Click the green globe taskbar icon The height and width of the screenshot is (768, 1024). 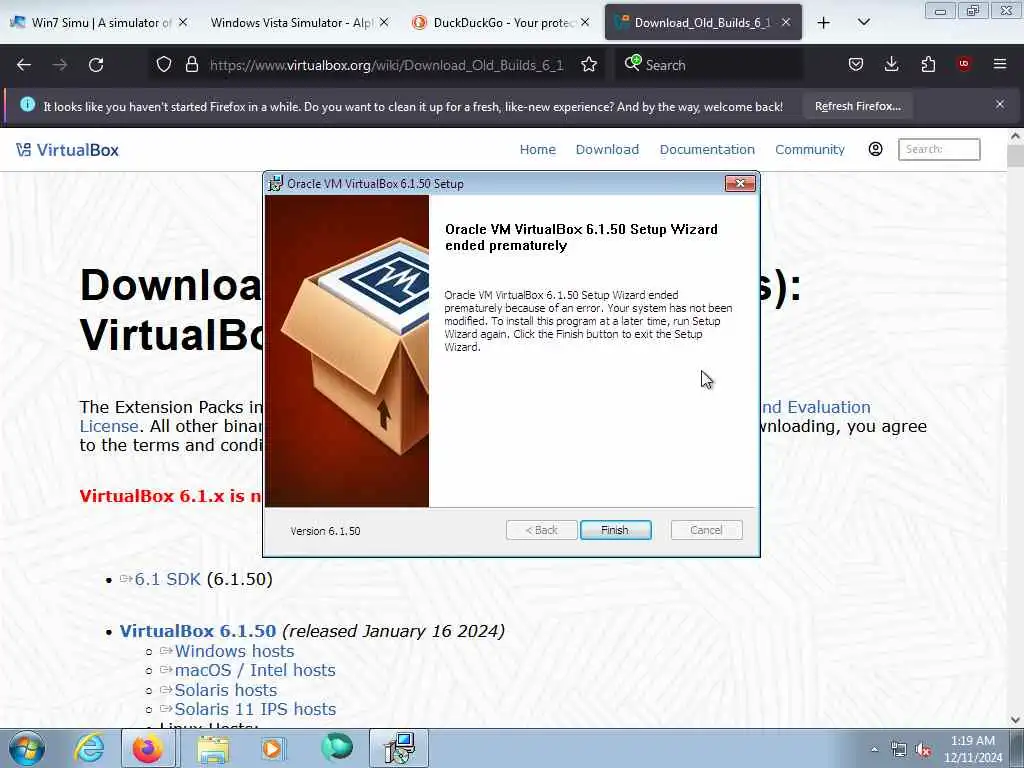point(337,747)
